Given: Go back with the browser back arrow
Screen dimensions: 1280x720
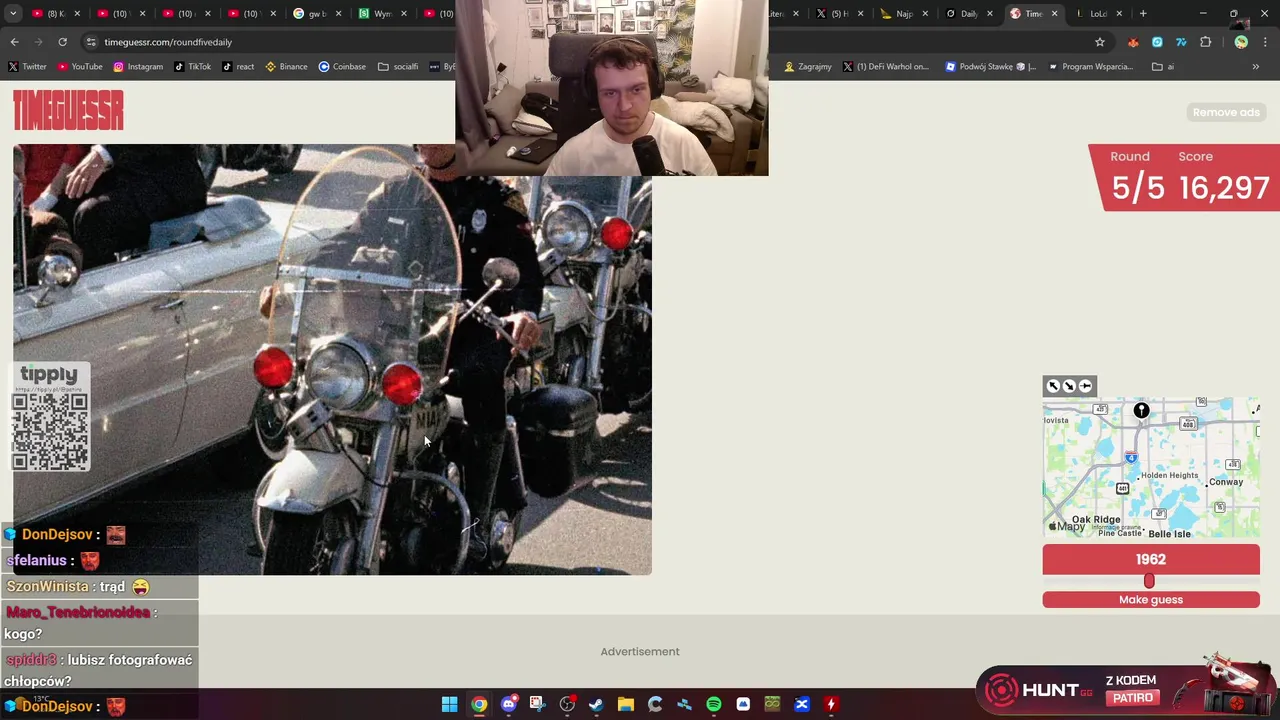Looking at the screenshot, I should 14,42.
